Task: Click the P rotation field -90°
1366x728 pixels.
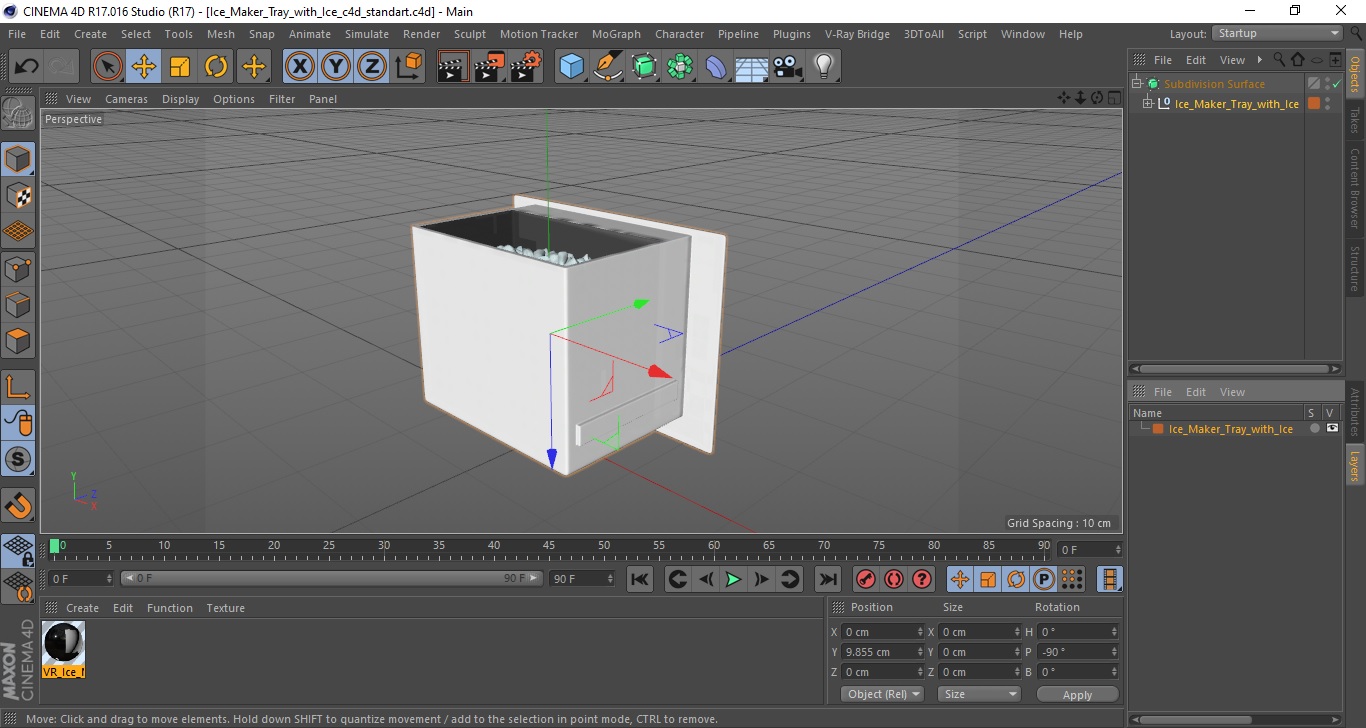Action: pyautogui.click(x=1078, y=652)
